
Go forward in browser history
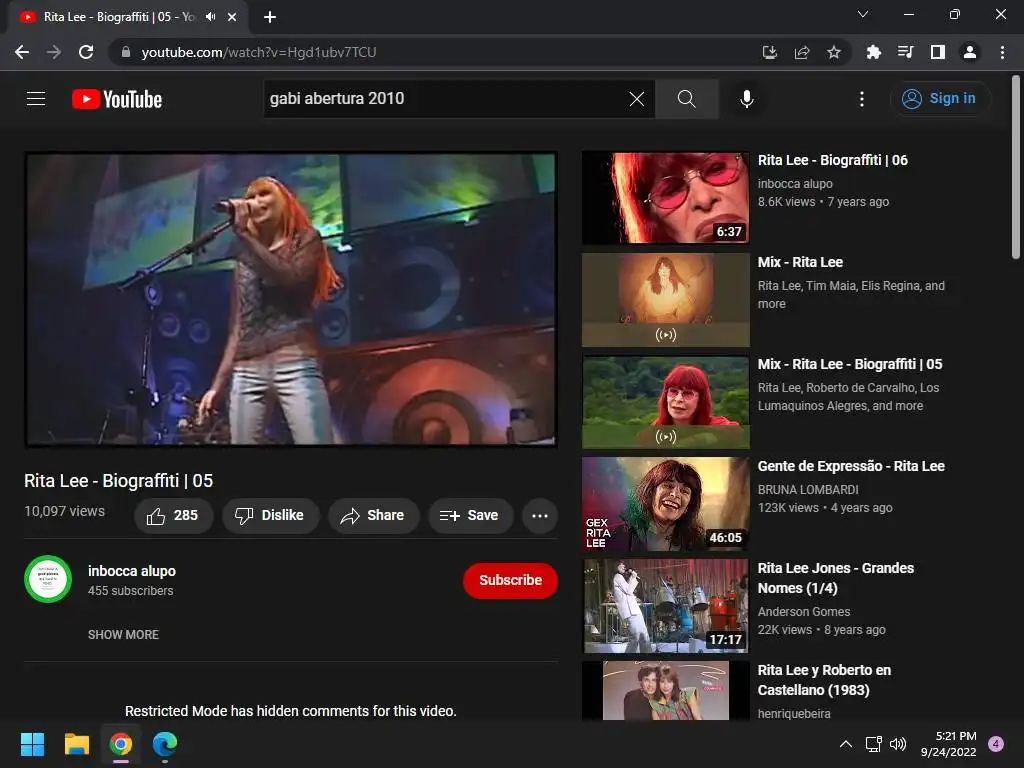coord(54,52)
